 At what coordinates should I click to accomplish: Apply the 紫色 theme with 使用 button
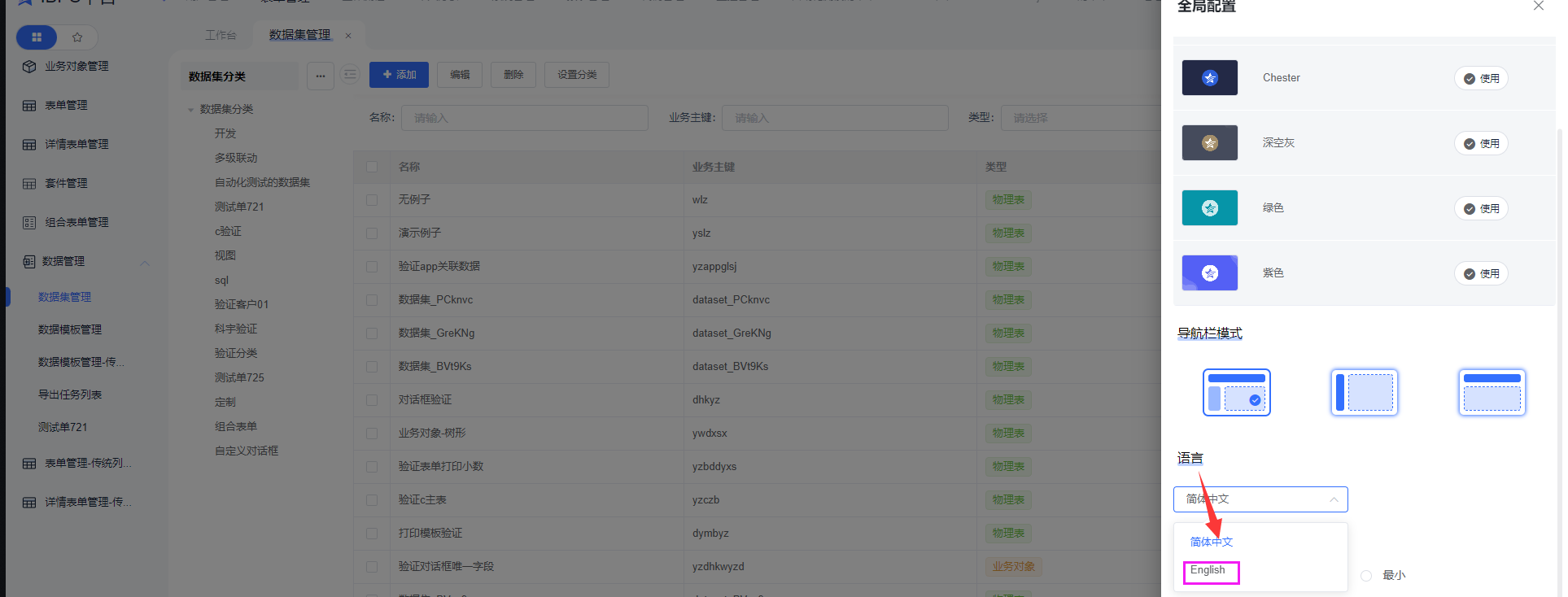click(x=1481, y=274)
